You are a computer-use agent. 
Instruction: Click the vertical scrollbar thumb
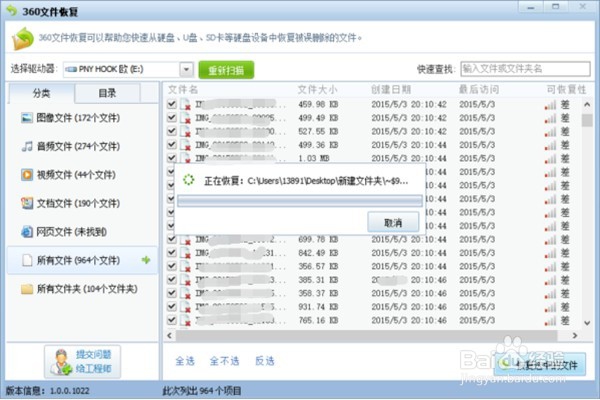587,120
